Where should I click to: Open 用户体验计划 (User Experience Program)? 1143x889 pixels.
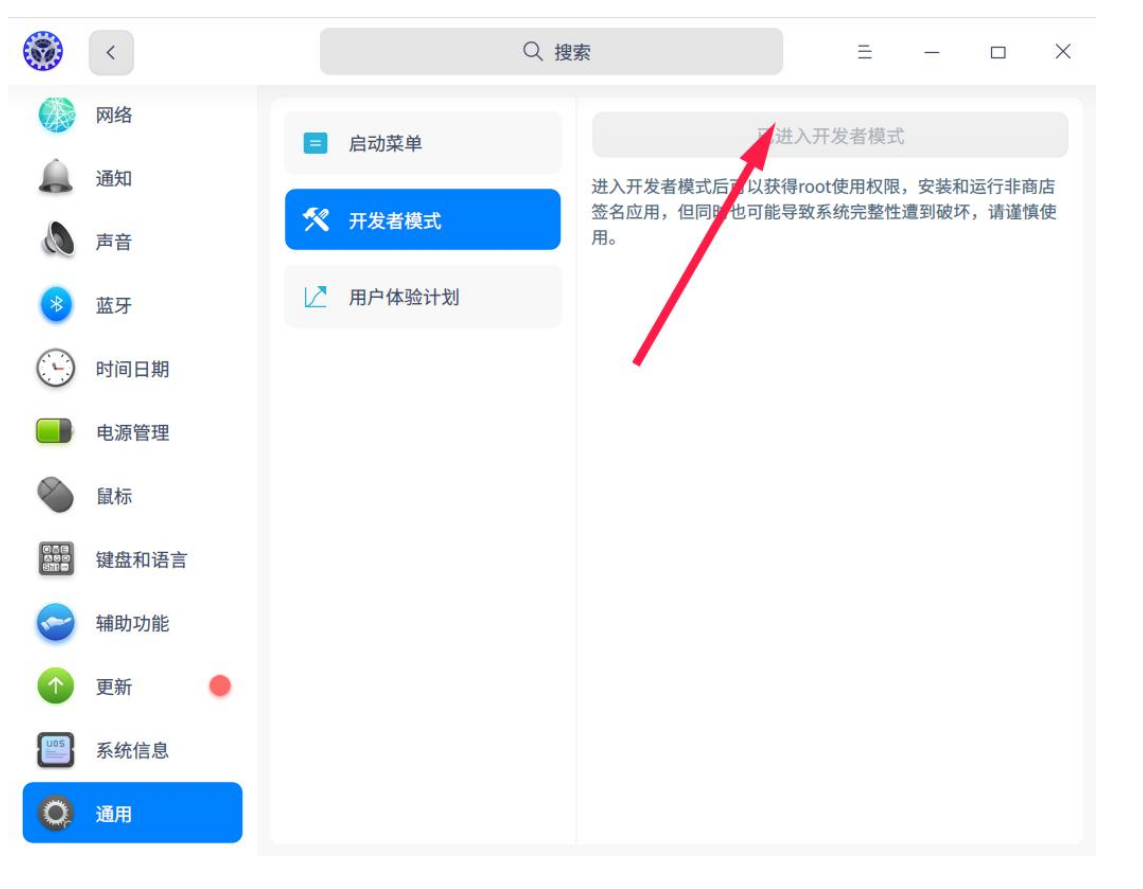coord(421,296)
